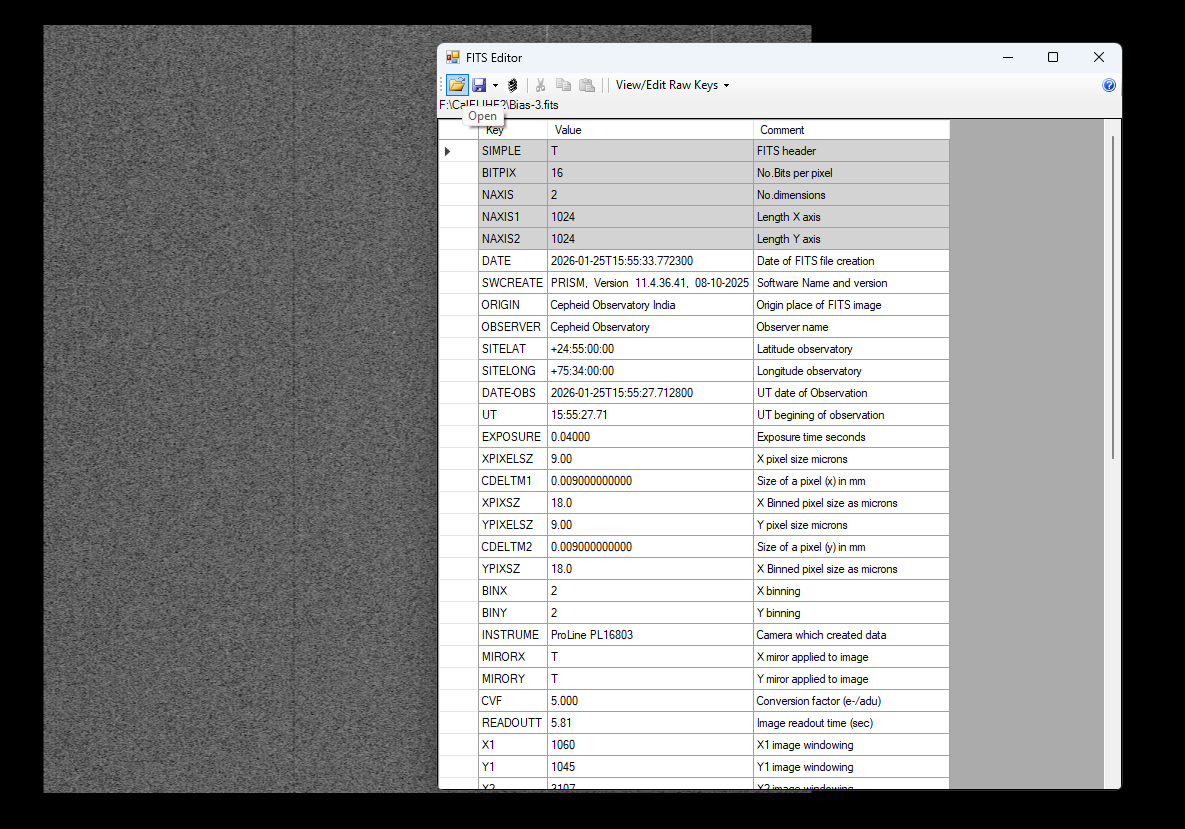Click the spiral-bound icon in the toolbar
Viewport: 1185px width, 829px height.
(x=513, y=85)
